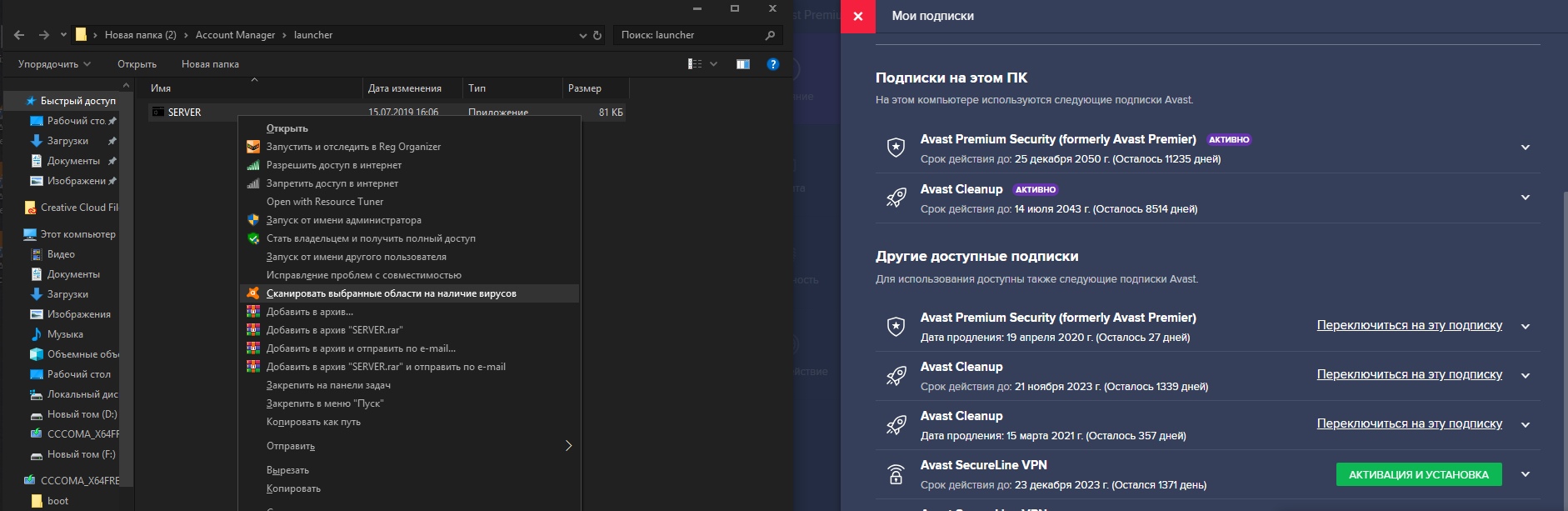Close the 'Мои подписки' panel
Image resolution: width=1568 pixels, height=511 pixels.
(857, 16)
